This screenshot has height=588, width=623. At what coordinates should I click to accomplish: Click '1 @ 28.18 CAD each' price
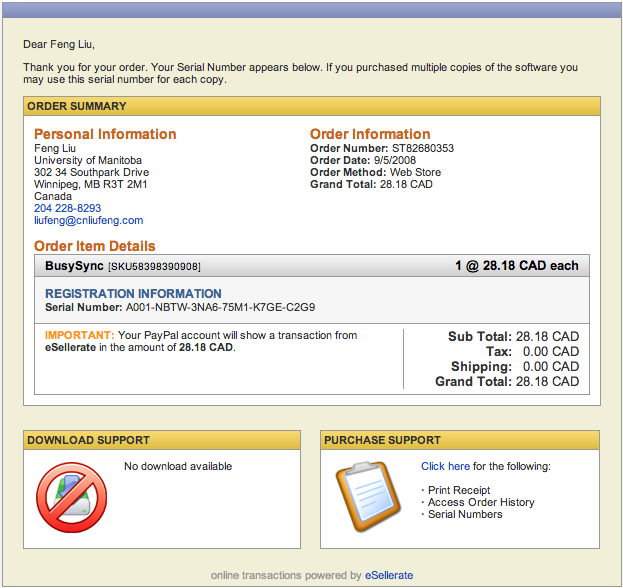517,265
